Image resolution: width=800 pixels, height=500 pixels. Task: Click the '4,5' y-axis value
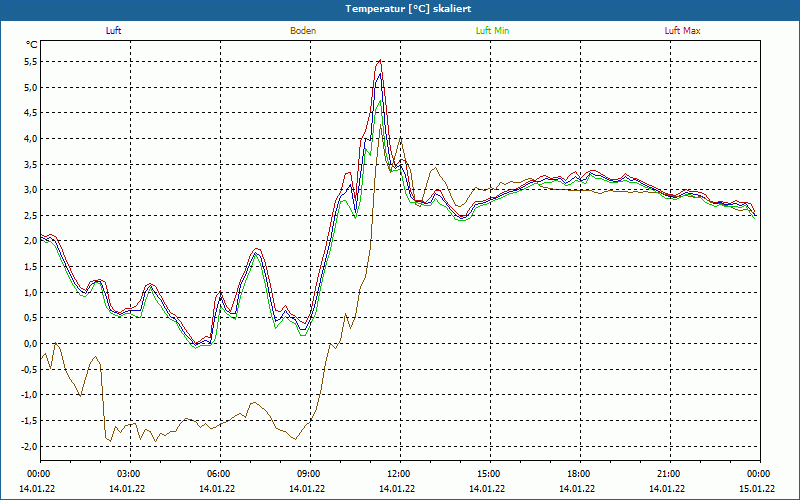31,113
